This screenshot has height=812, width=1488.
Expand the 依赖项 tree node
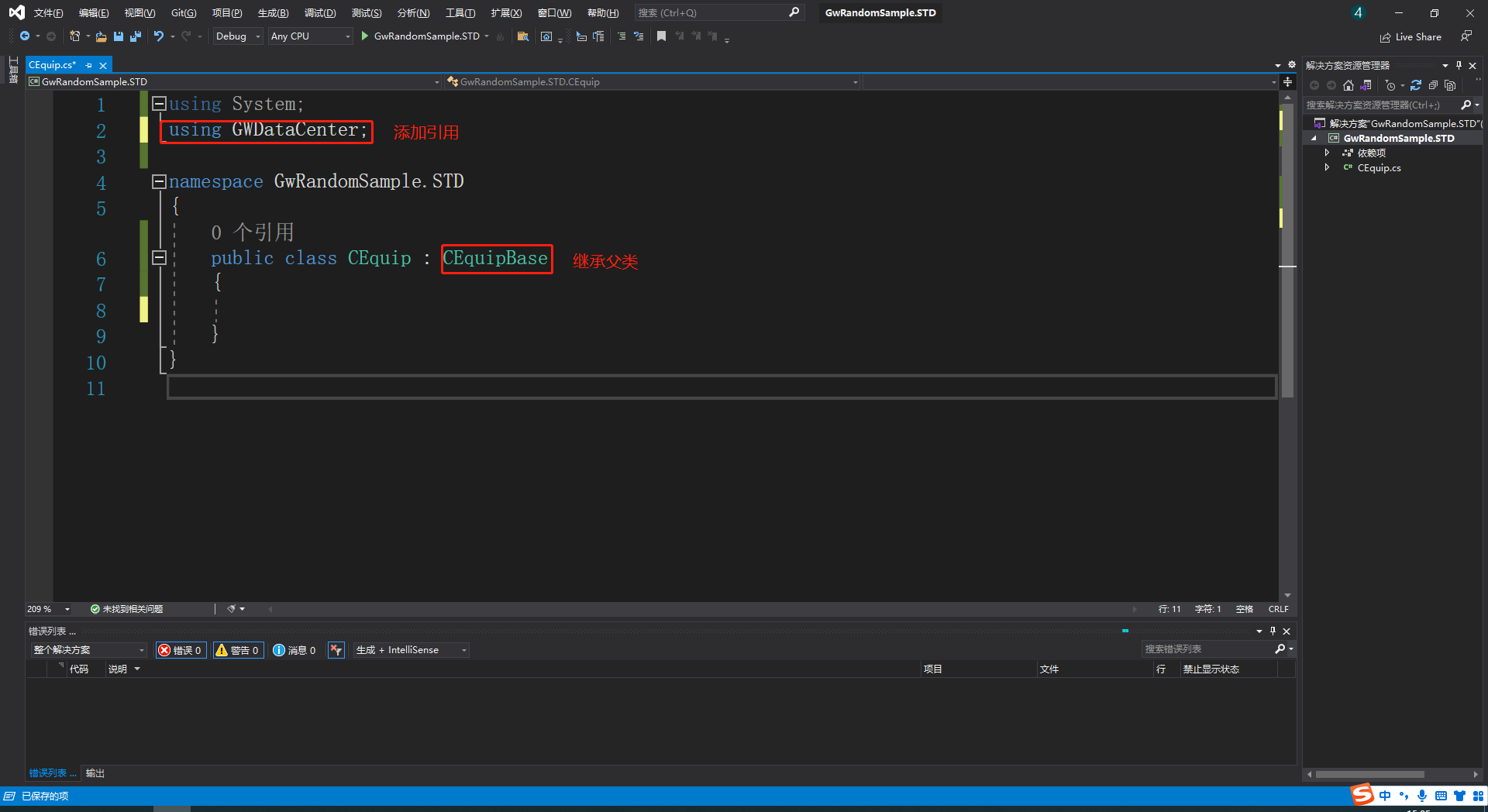[1327, 153]
